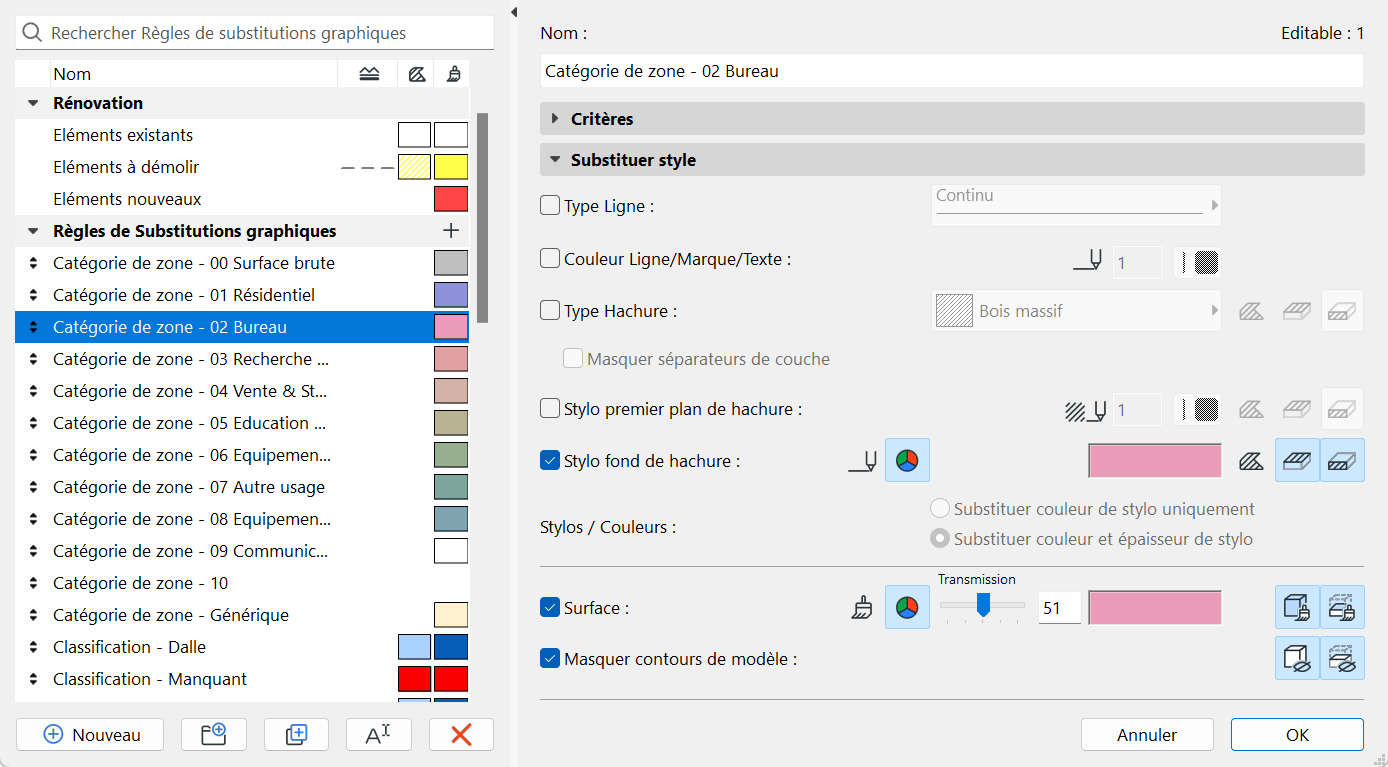1388x767 pixels.
Task: Click the rename rule icon button
Action: (x=378, y=735)
